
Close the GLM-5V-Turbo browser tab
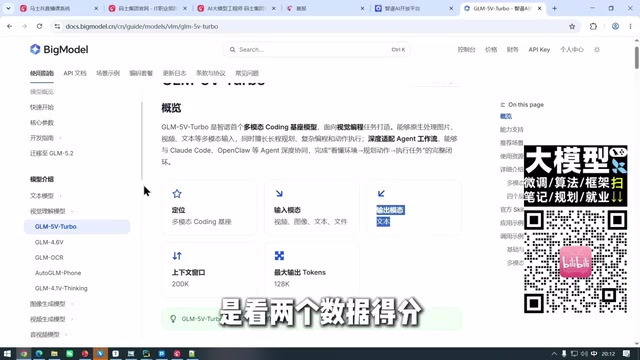[539, 8]
